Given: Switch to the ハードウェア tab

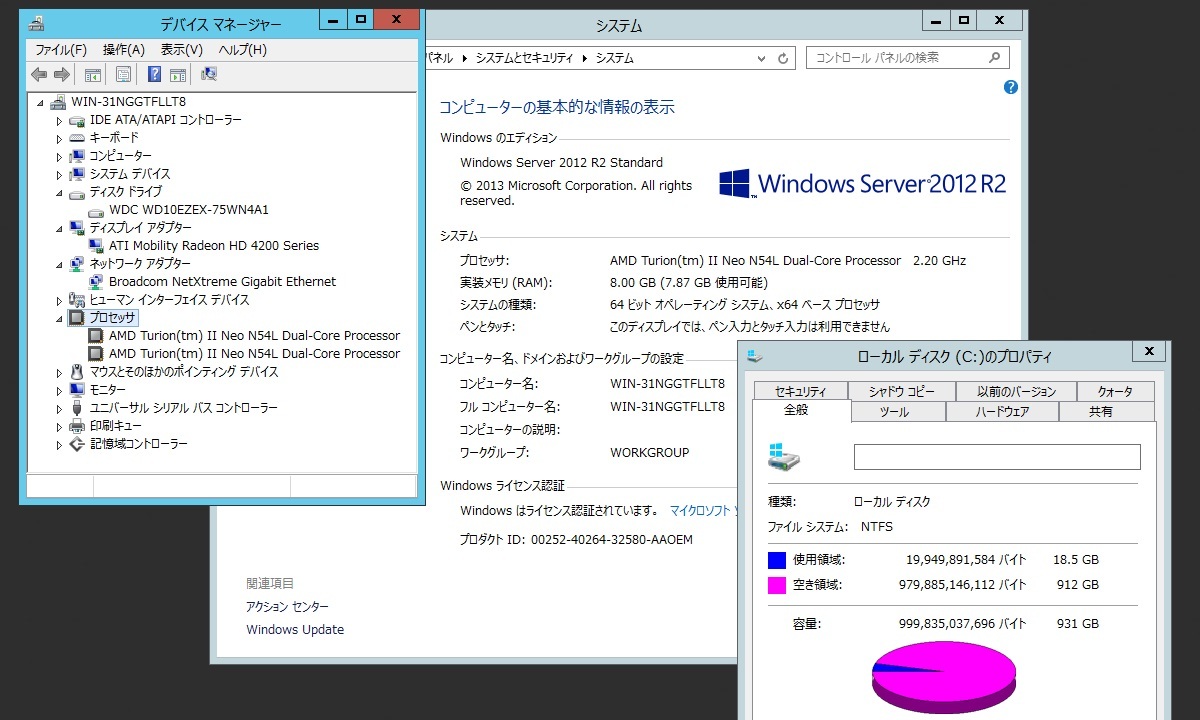Looking at the screenshot, I should (1002, 412).
